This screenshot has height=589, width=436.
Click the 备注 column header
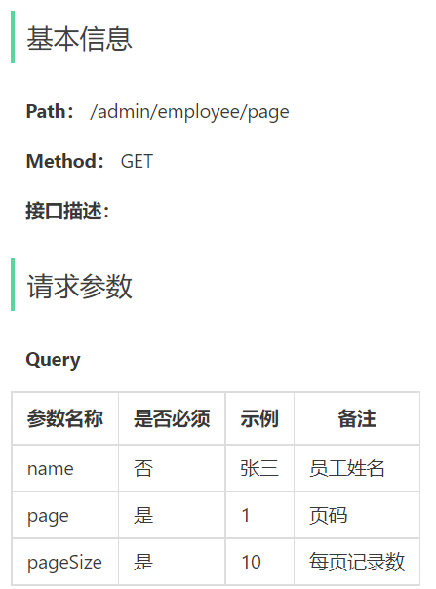tap(357, 418)
